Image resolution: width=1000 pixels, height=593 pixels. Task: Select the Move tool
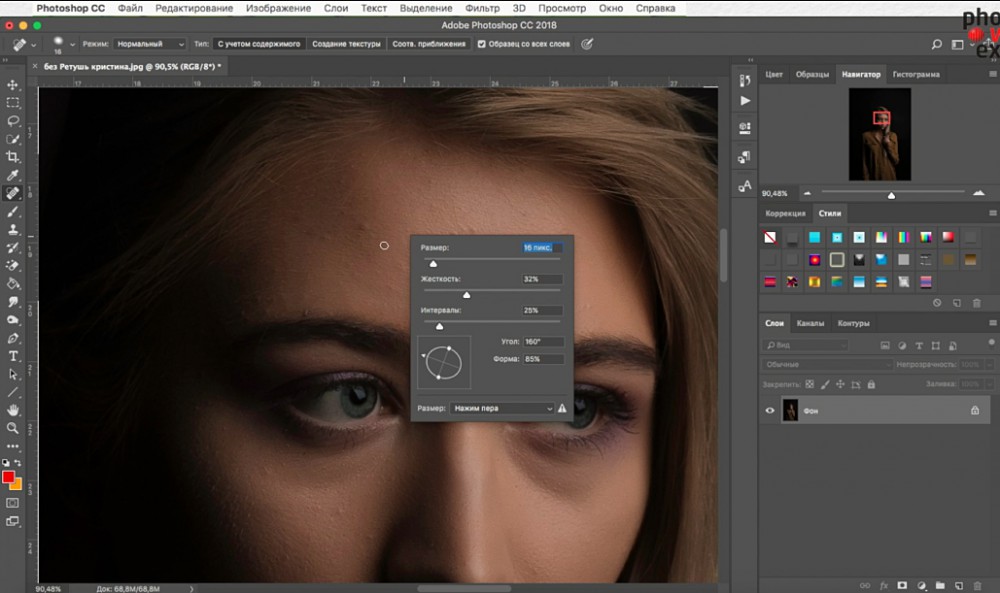click(13, 85)
